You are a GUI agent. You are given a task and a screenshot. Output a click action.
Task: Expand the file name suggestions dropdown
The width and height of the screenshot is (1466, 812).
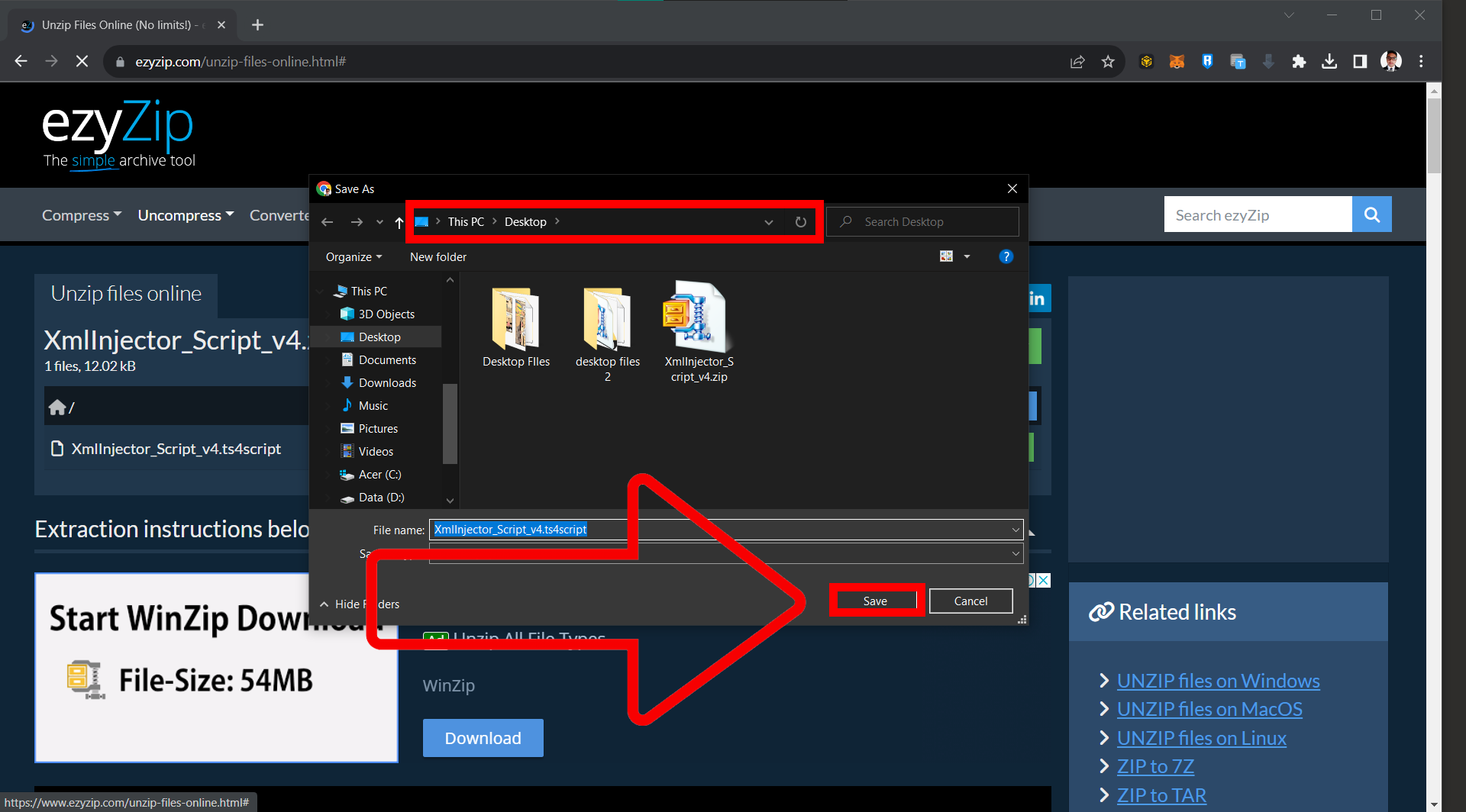[1016, 529]
